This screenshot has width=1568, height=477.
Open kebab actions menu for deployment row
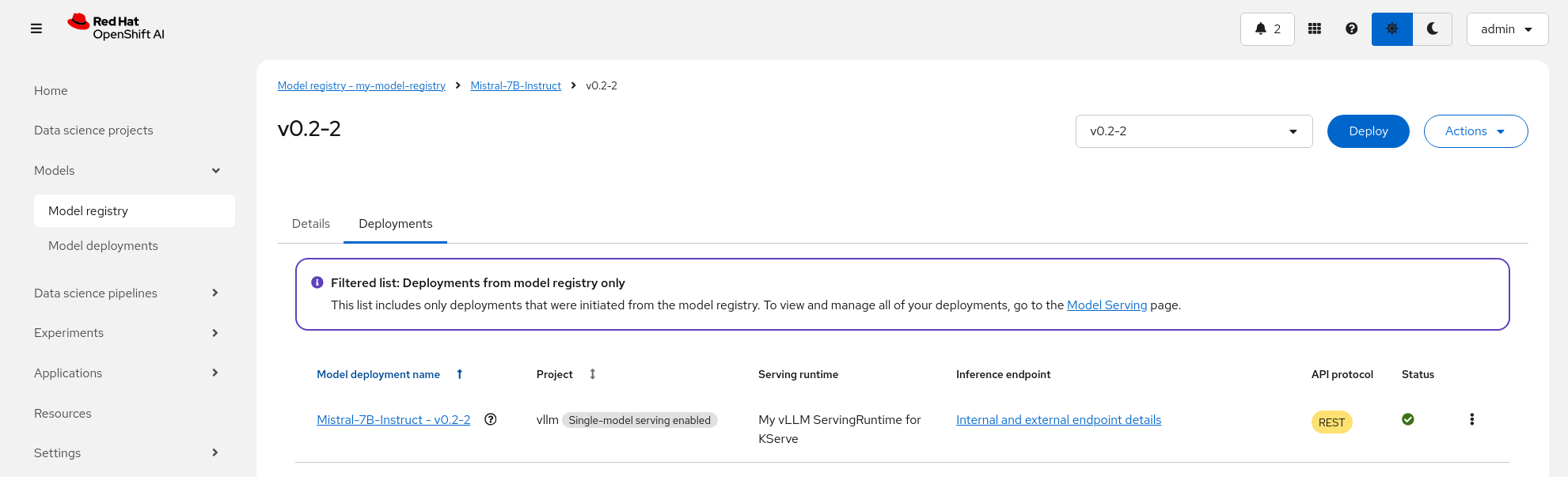tap(1472, 419)
